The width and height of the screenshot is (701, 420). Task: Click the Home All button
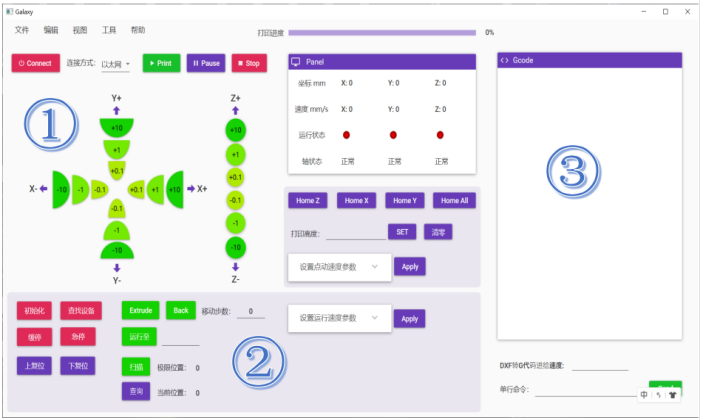(x=454, y=201)
